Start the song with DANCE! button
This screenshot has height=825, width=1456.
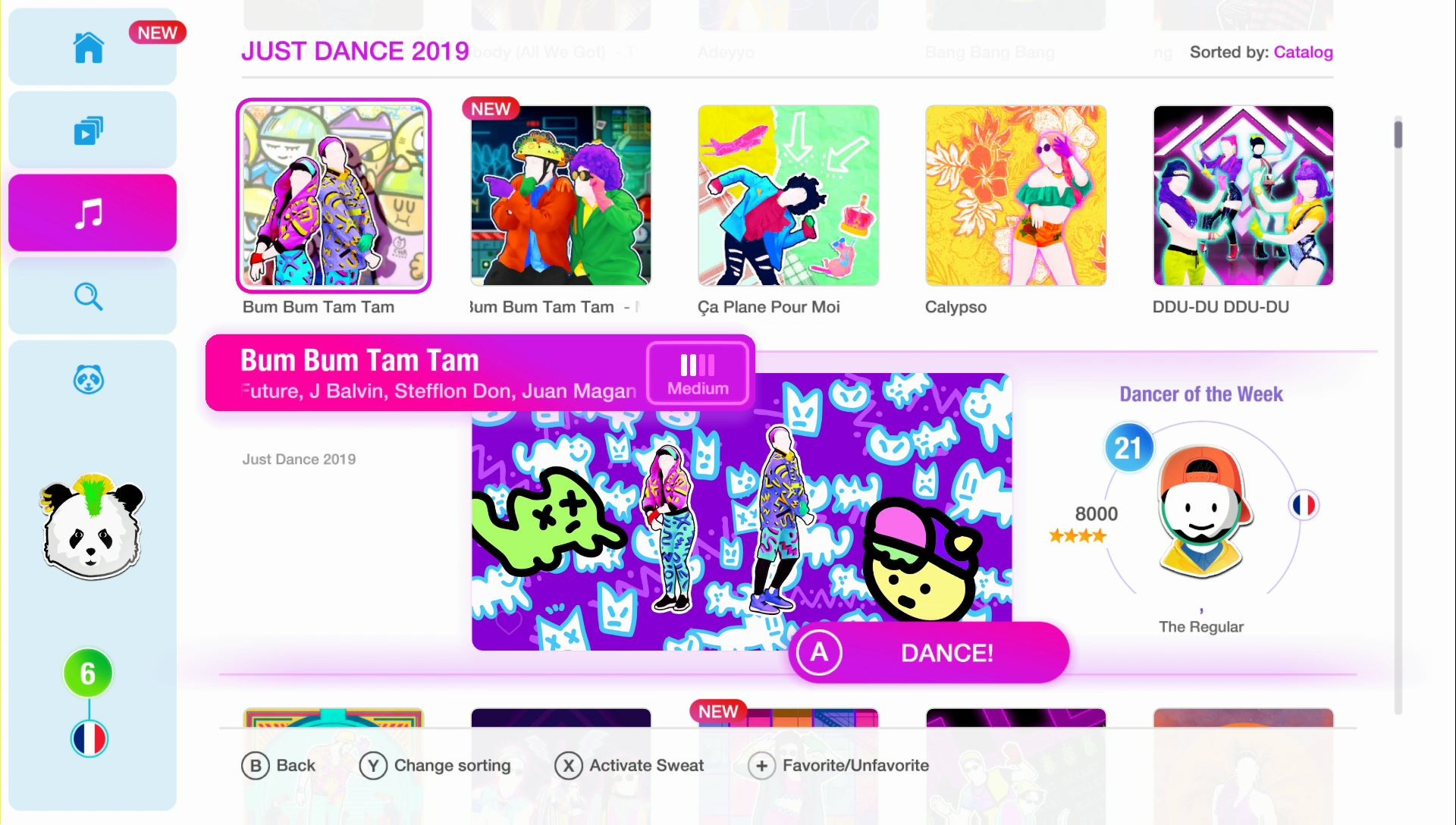(x=929, y=653)
